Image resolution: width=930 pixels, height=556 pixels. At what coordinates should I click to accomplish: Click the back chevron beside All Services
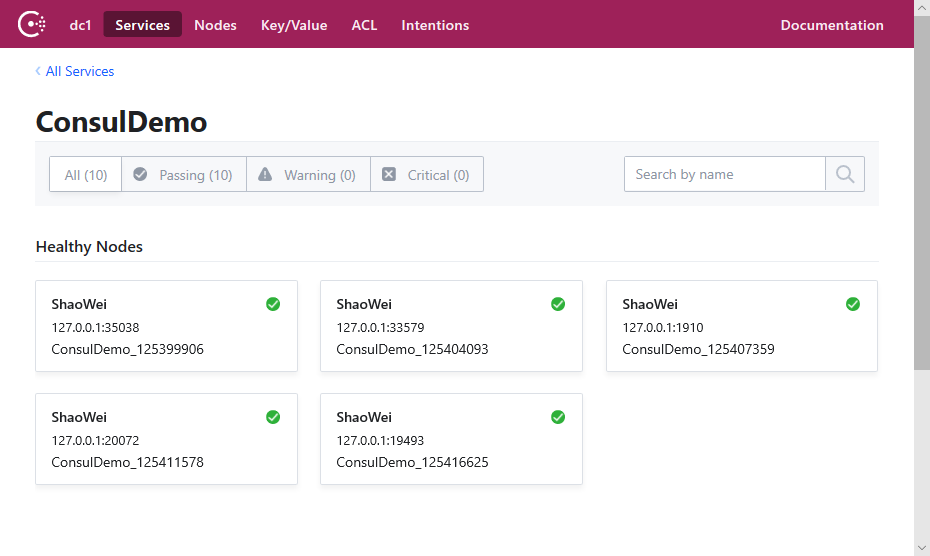click(38, 71)
